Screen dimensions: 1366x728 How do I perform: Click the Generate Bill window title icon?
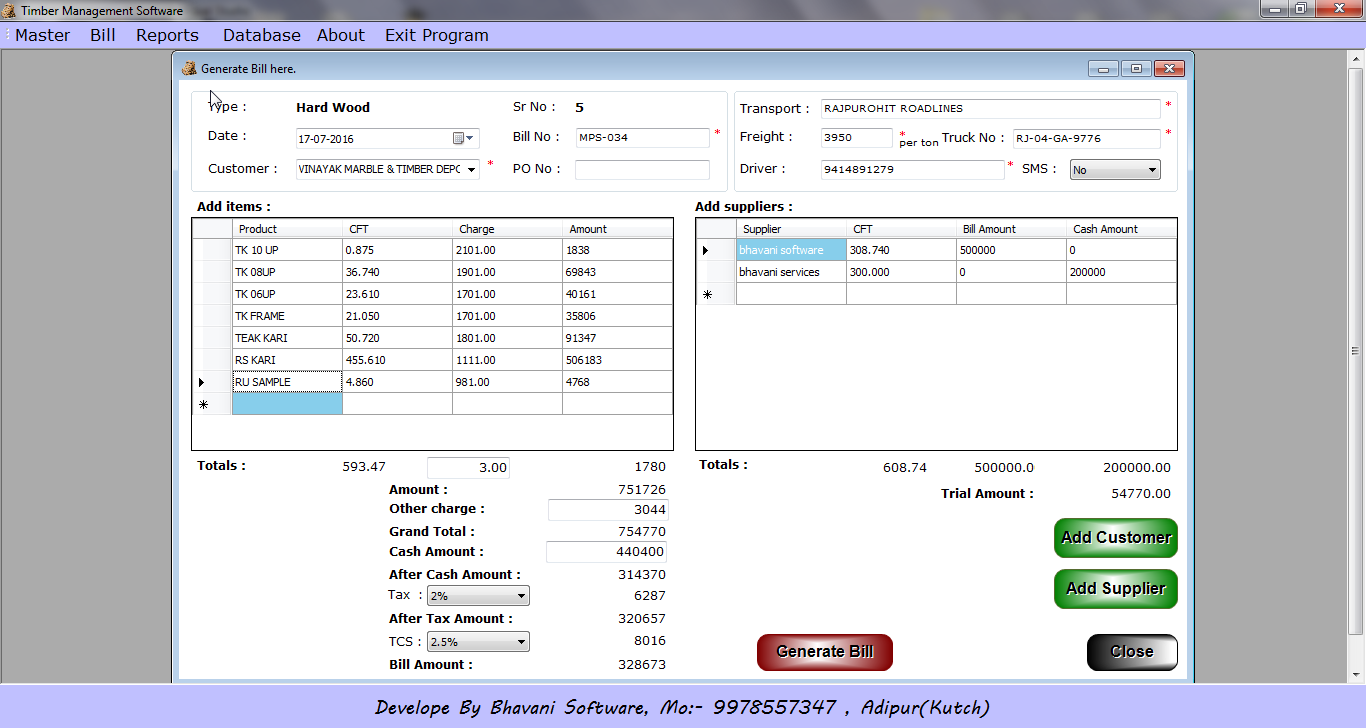click(x=189, y=68)
